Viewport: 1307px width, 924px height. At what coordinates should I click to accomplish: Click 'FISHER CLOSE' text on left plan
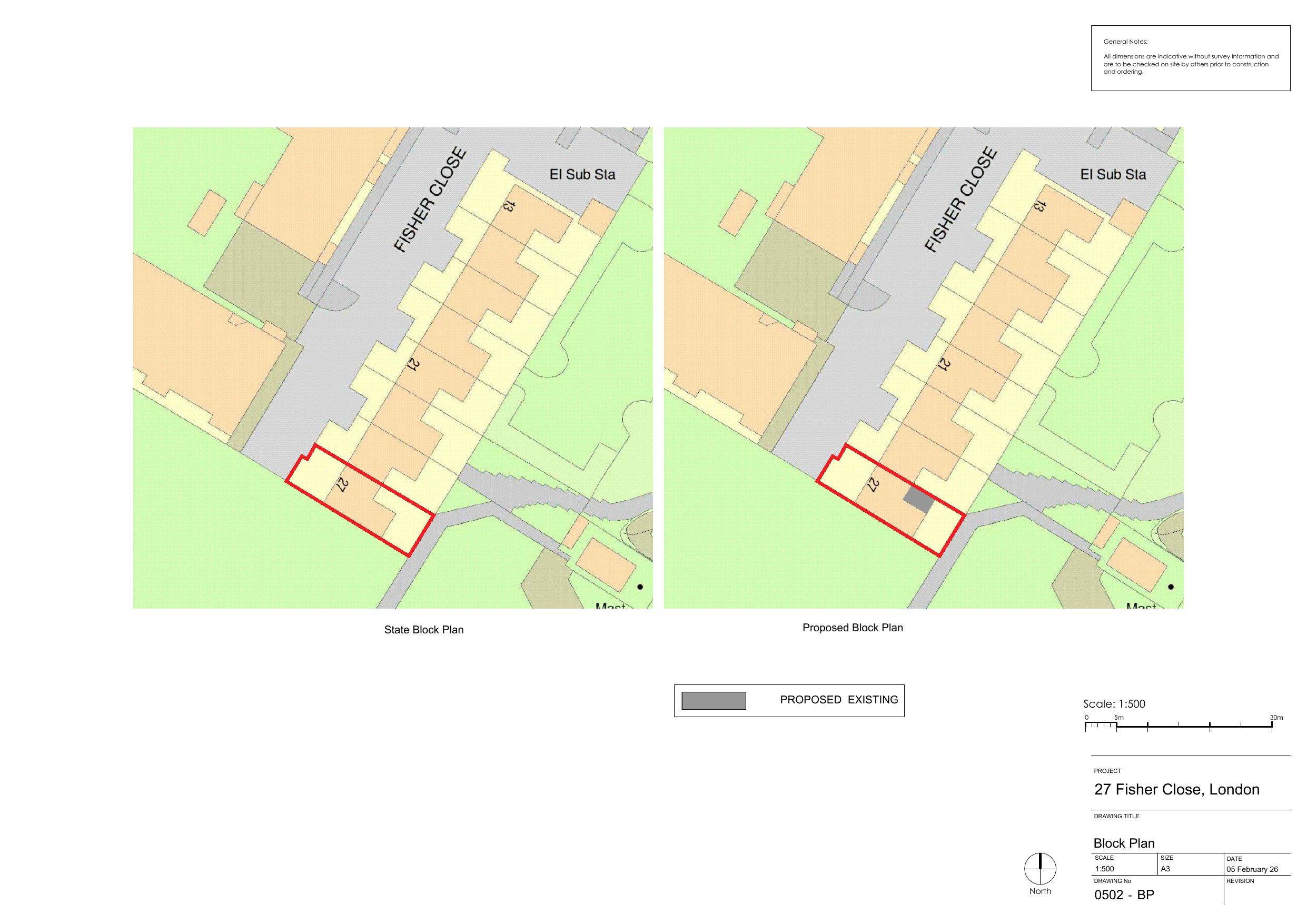click(x=430, y=200)
